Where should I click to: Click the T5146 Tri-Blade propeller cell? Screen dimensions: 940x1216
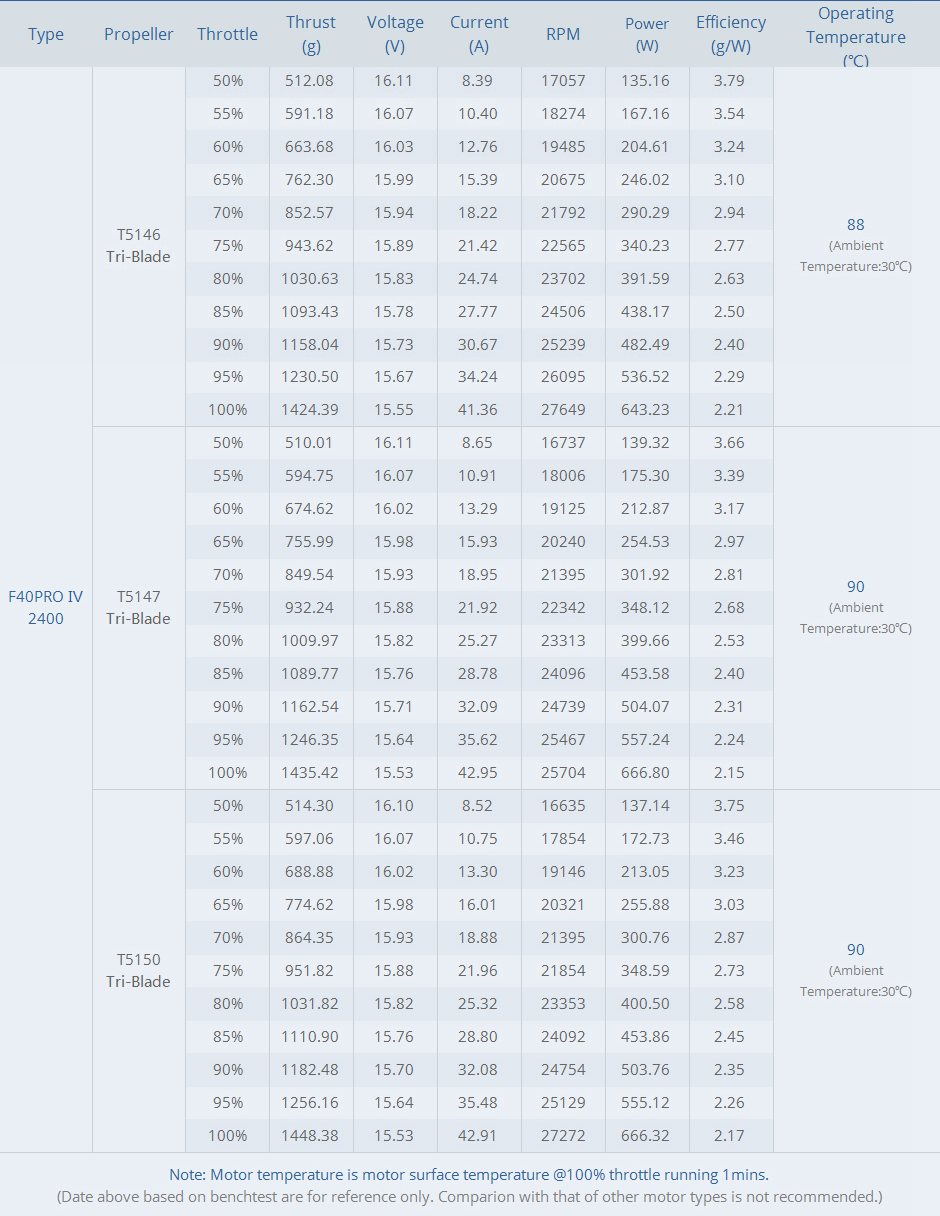point(139,245)
